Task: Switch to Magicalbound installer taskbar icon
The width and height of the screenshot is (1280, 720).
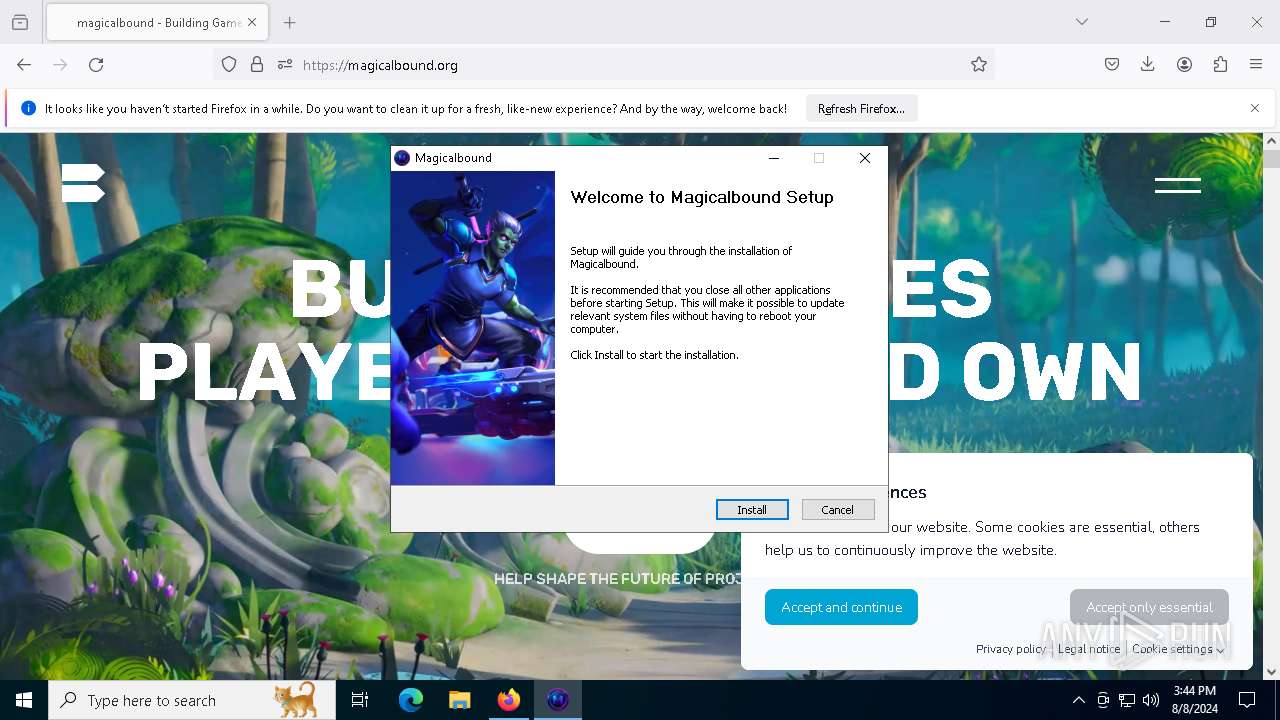Action: (558, 700)
